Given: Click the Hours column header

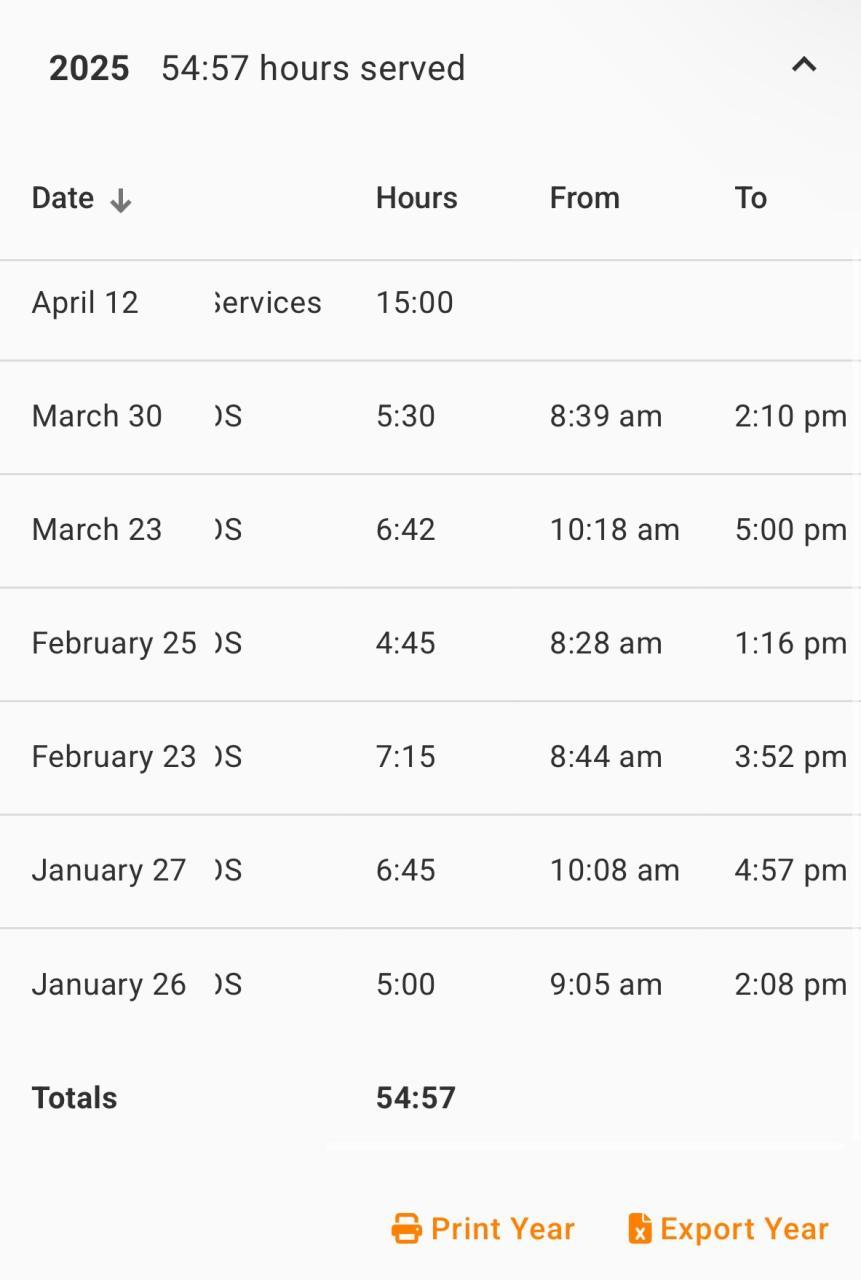Looking at the screenshot, I should [416, 198].
